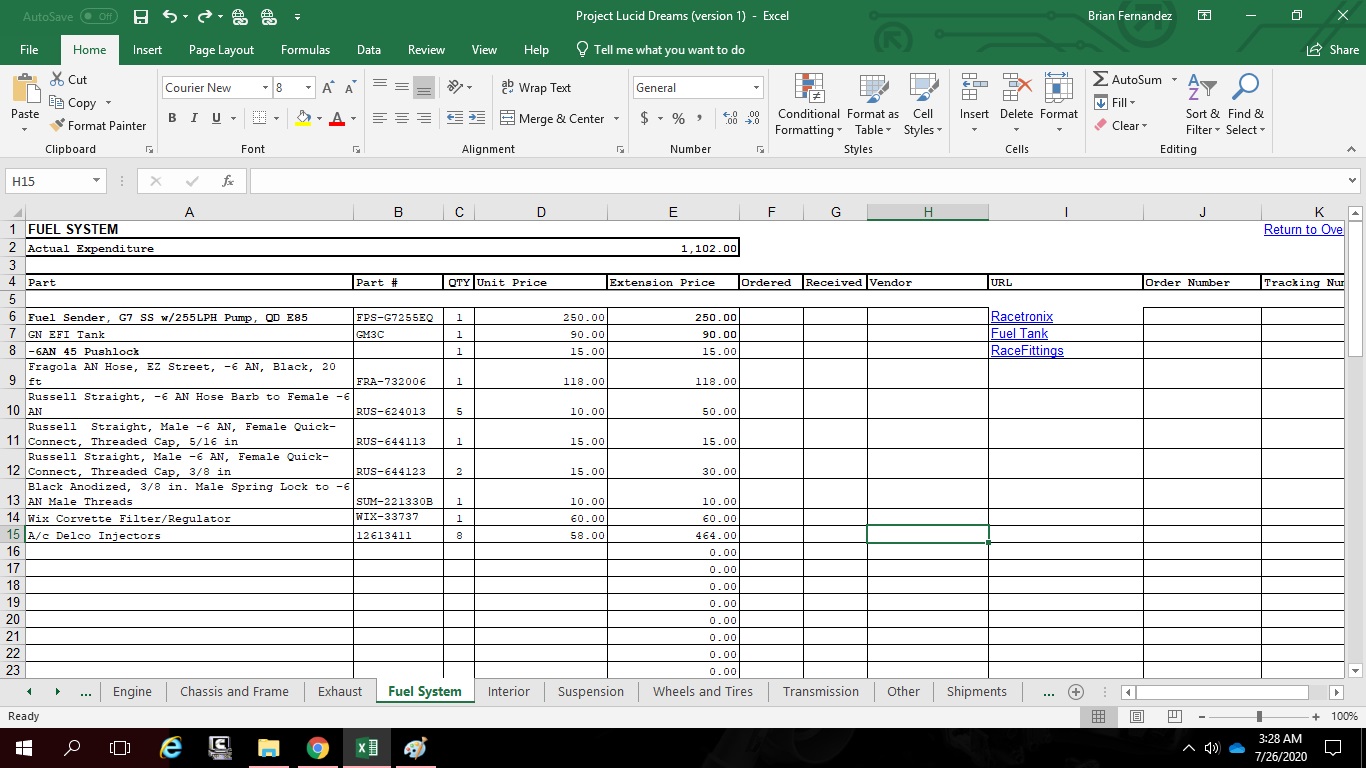This screenshot has height=768, width=1366.
Task: Click the Fill Color bucket swatch
Action: 303,118
